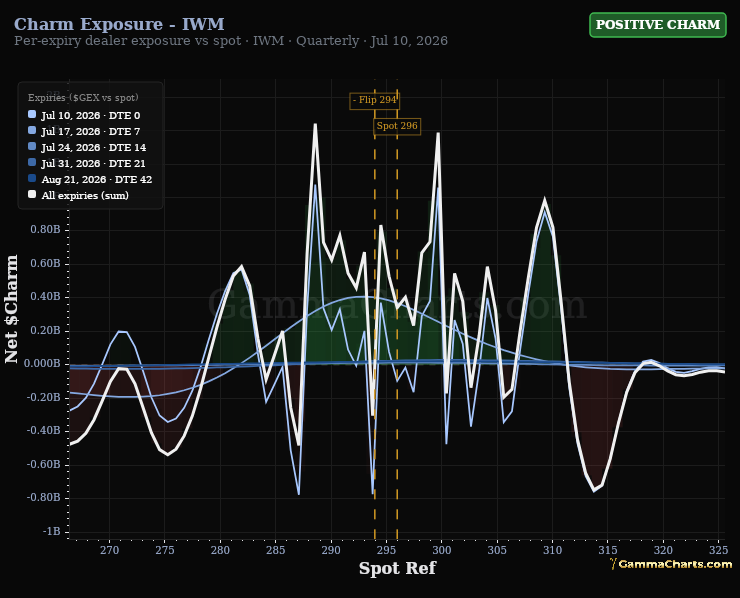Screen dimensions: 740x598
Task: Click the 'Charm Exposure - IWM' title
Action: pos(119,24)
